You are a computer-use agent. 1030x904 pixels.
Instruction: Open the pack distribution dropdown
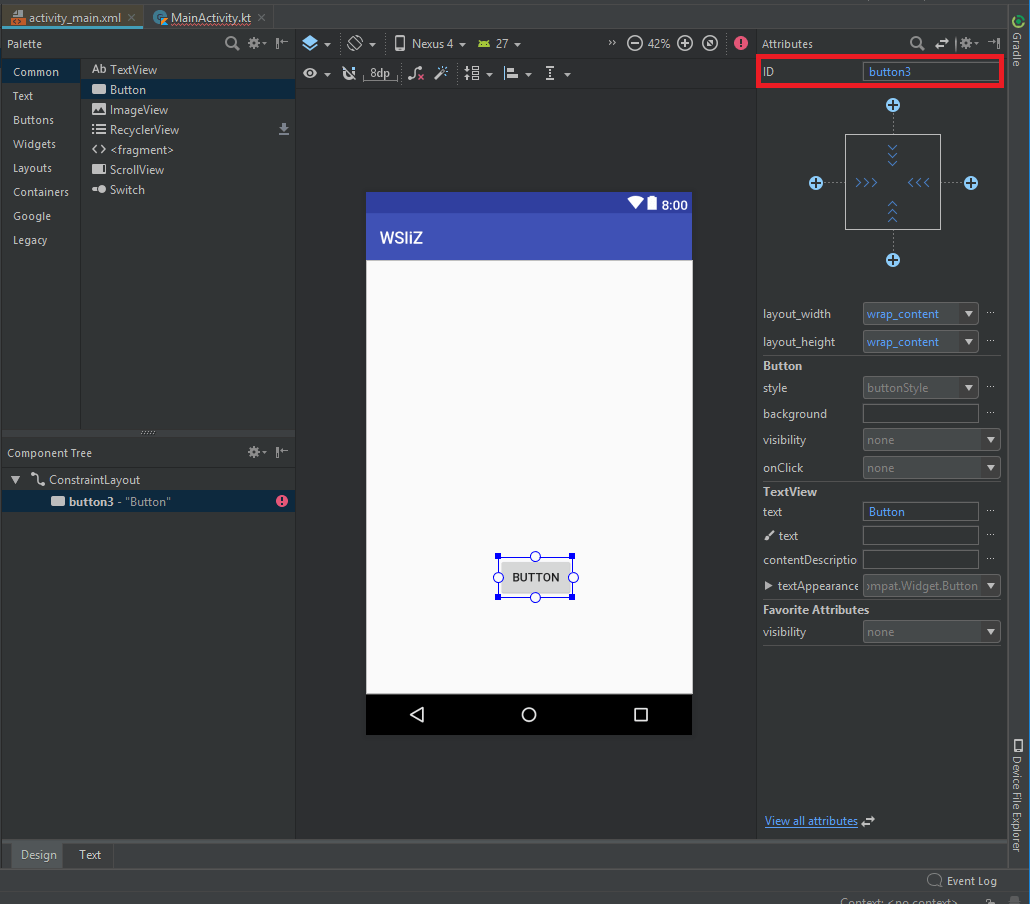coord(478,74)
